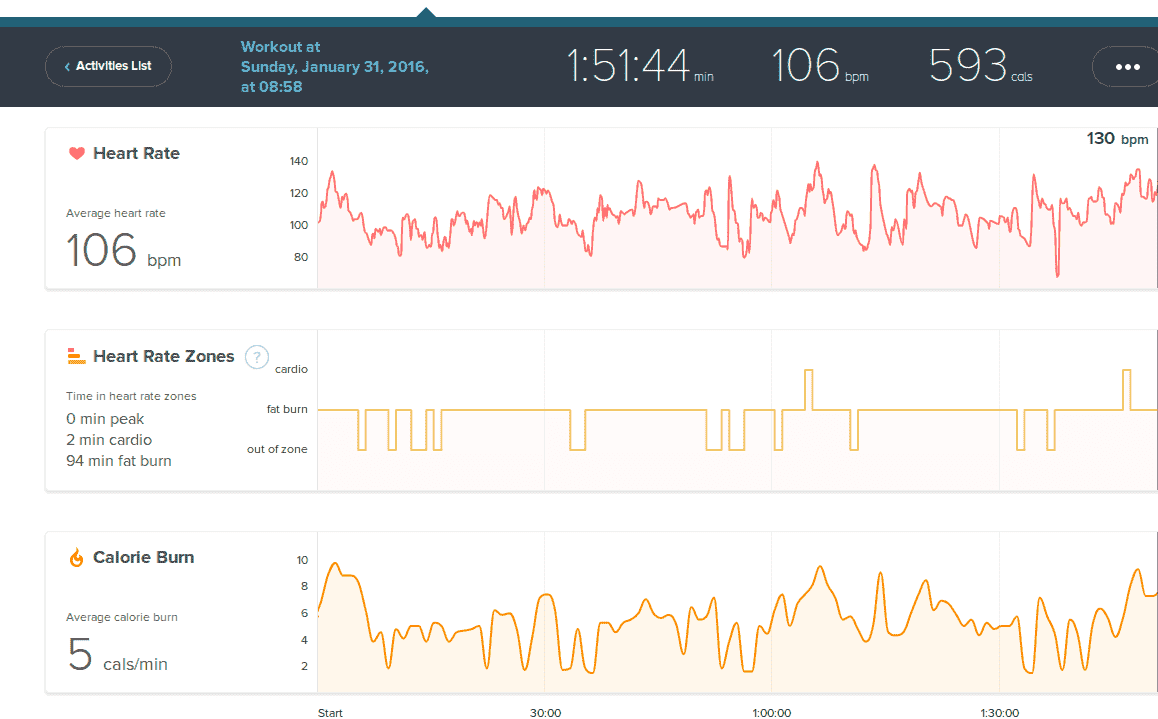Click the 30:00 time axis marker
This screenshot has height=719, width=1158.
(545, 713)
